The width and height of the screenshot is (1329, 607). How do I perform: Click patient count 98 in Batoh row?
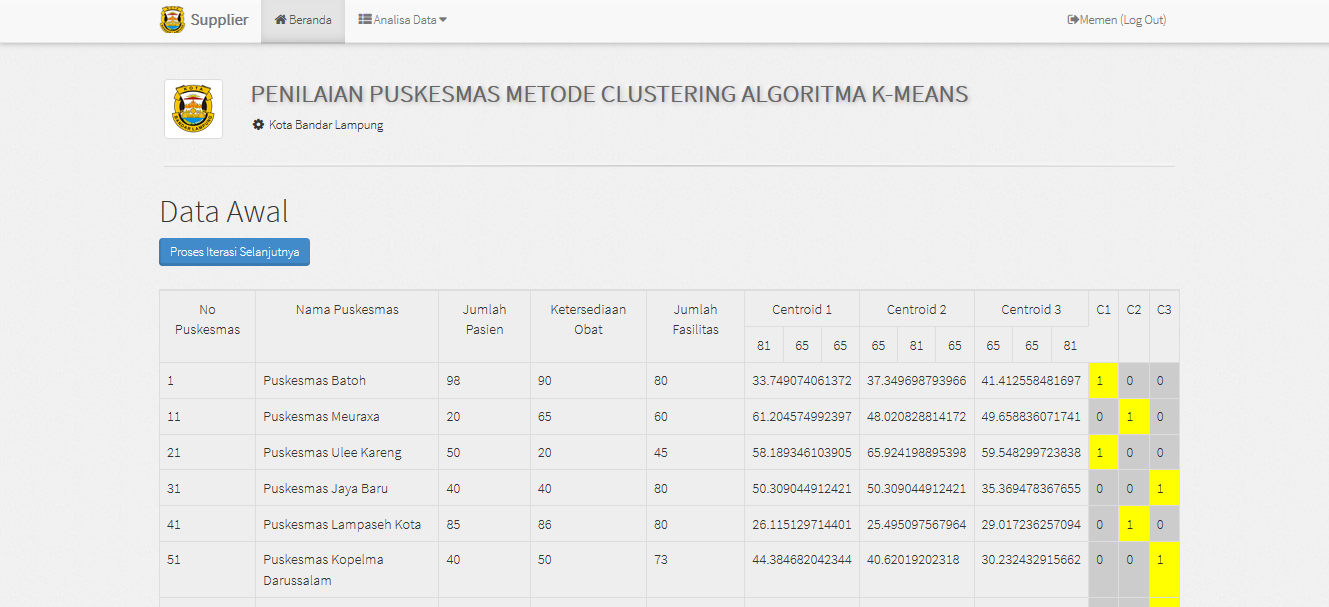coord(454,381)
